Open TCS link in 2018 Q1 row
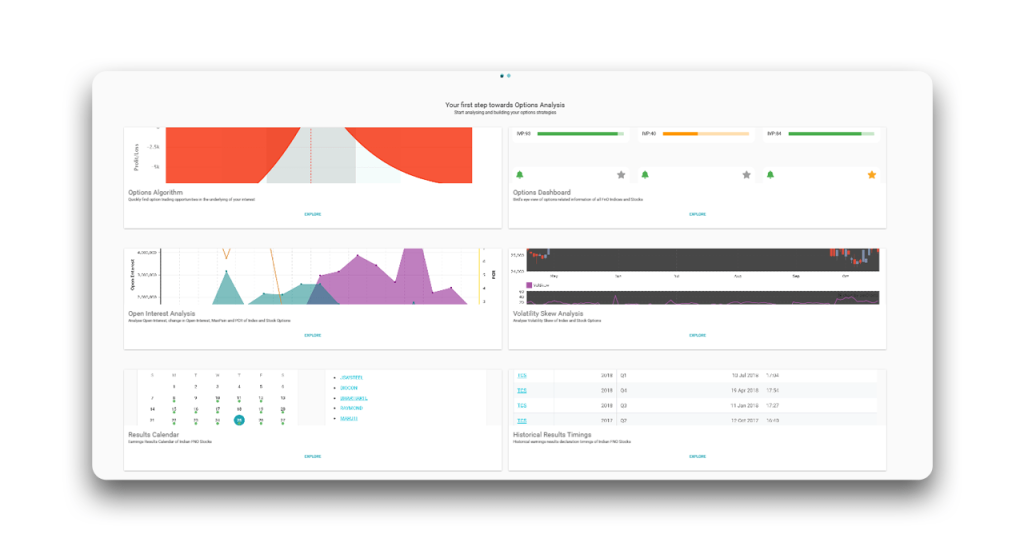The width and height of the screenshot is (1024, 542). click(522, 375)
